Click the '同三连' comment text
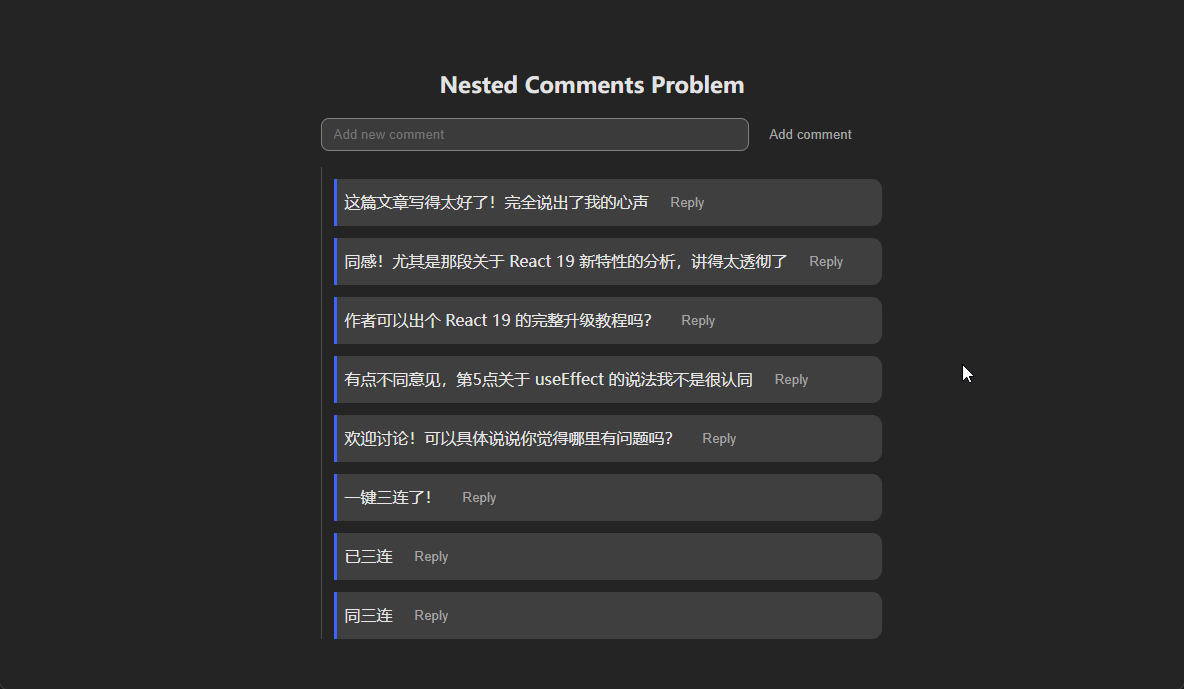Screen dimensions: 1184x689 tap(369, 616)
